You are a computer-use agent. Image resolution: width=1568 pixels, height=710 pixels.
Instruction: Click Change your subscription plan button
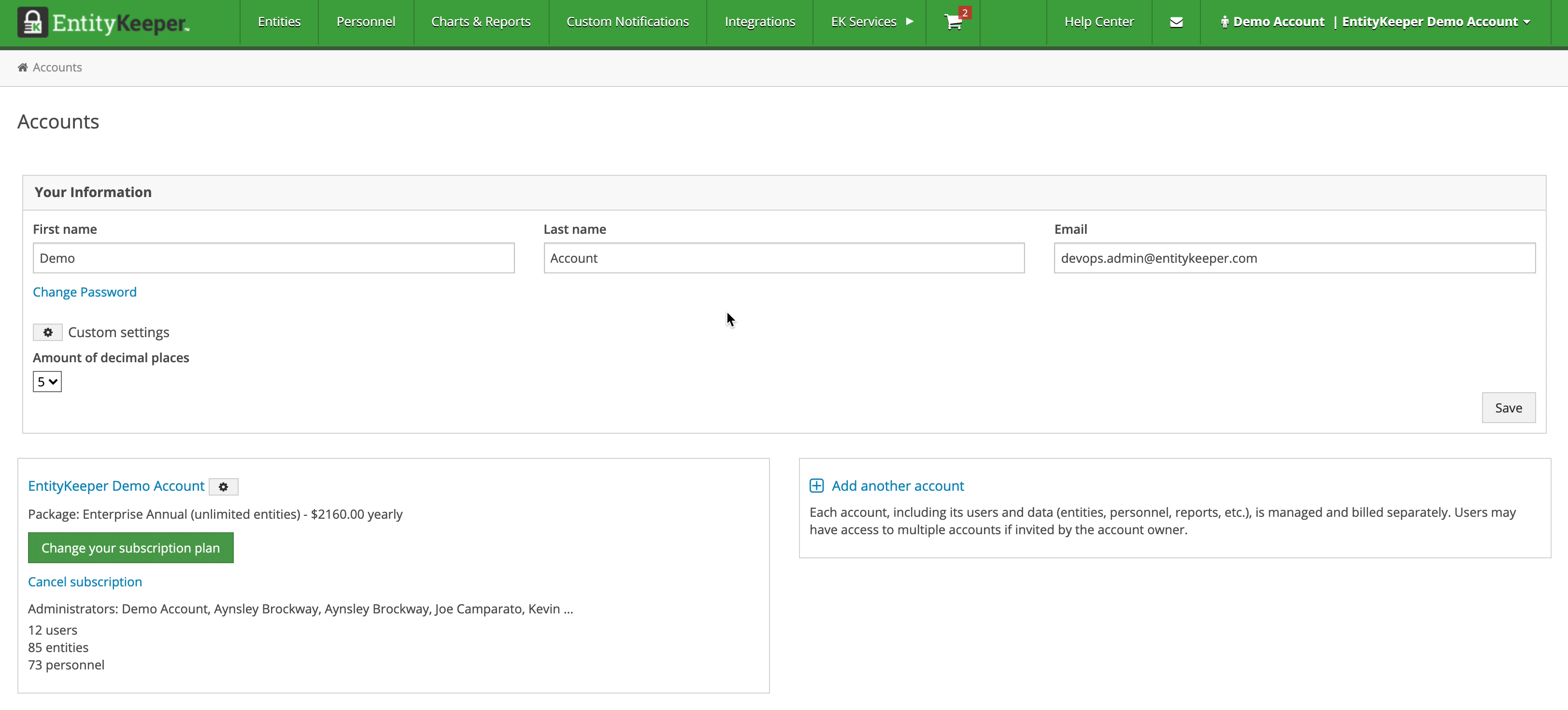(x=131, y=548)
